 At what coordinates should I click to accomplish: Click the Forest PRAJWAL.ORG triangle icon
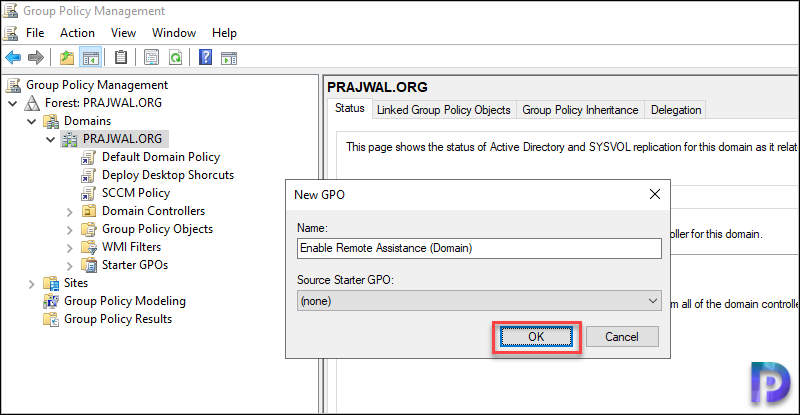32,103
